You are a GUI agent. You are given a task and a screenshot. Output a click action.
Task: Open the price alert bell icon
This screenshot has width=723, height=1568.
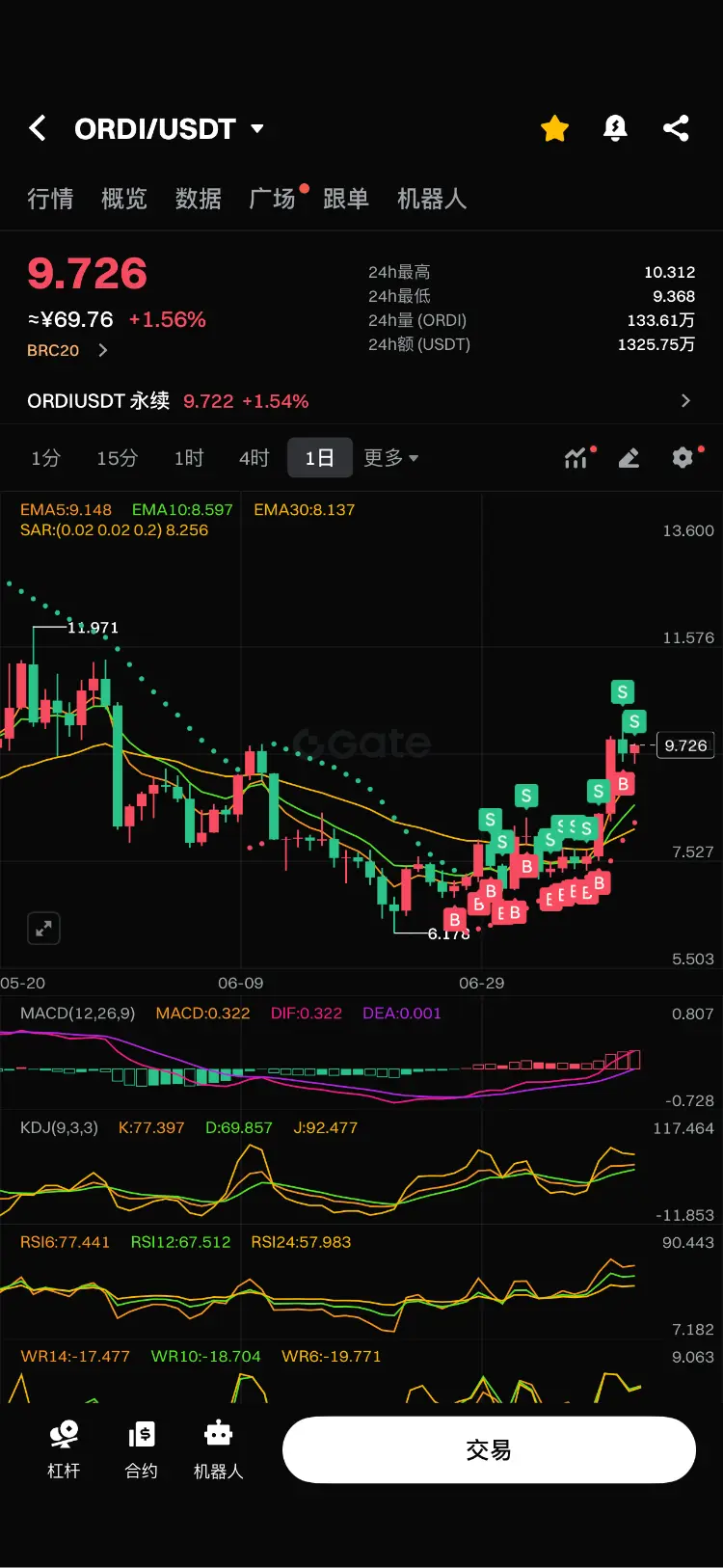click(x=615, y=128)
